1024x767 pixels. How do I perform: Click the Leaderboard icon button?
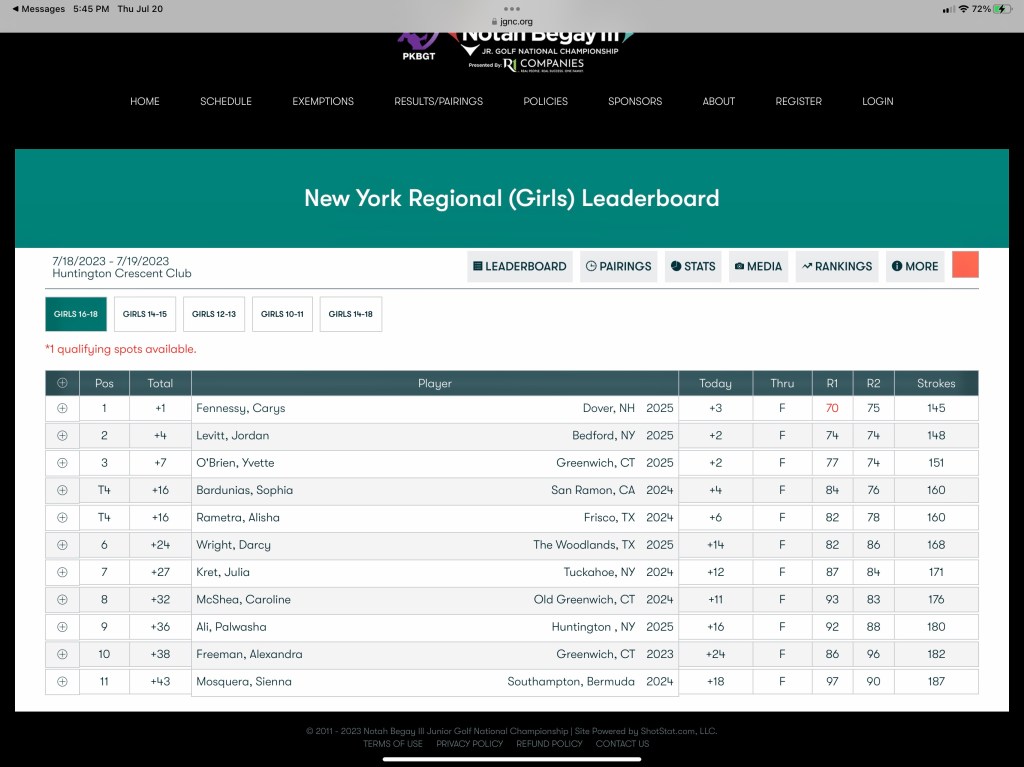pos(520,267)
